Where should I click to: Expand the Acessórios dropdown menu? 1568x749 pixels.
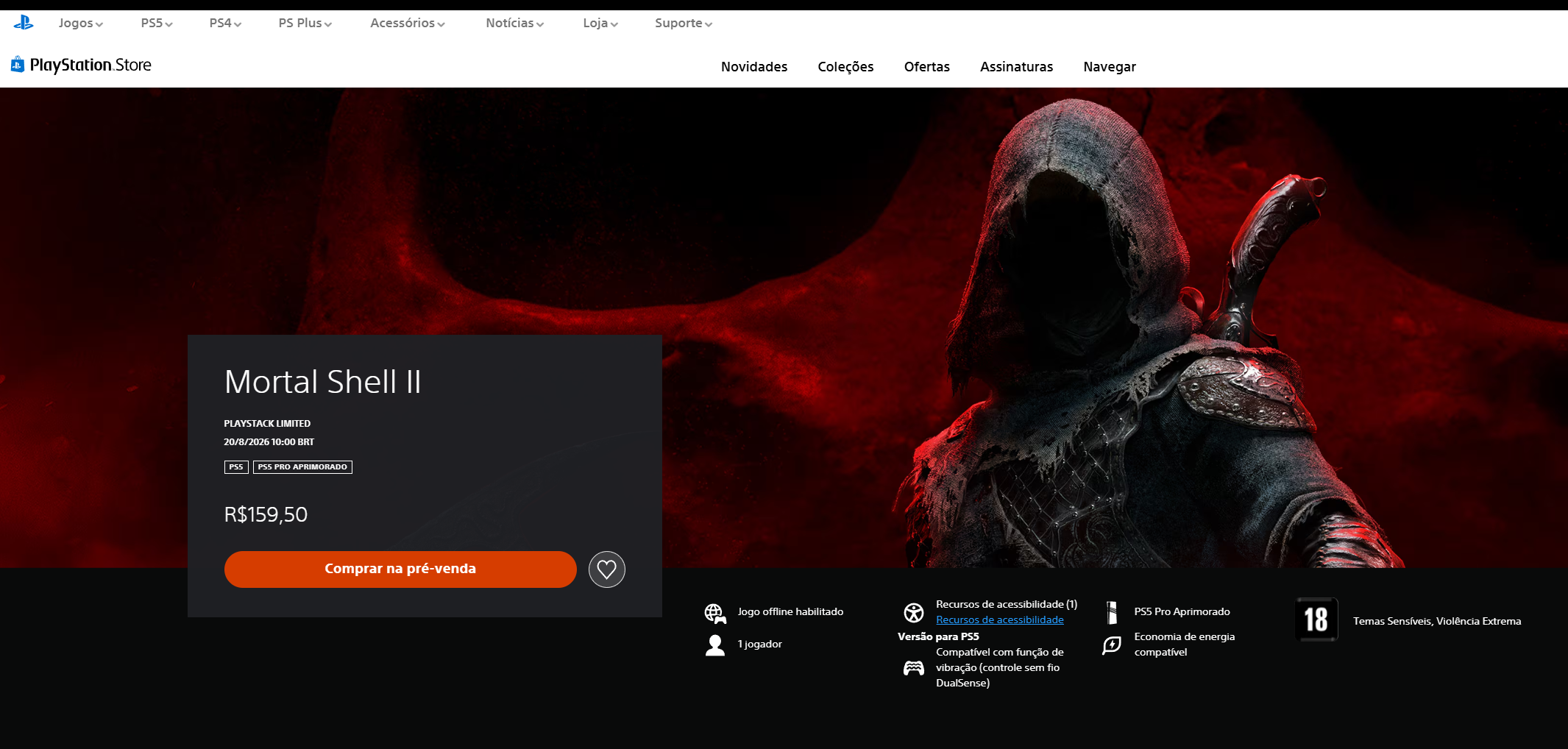pyautogui.click(x=408, y=23)
